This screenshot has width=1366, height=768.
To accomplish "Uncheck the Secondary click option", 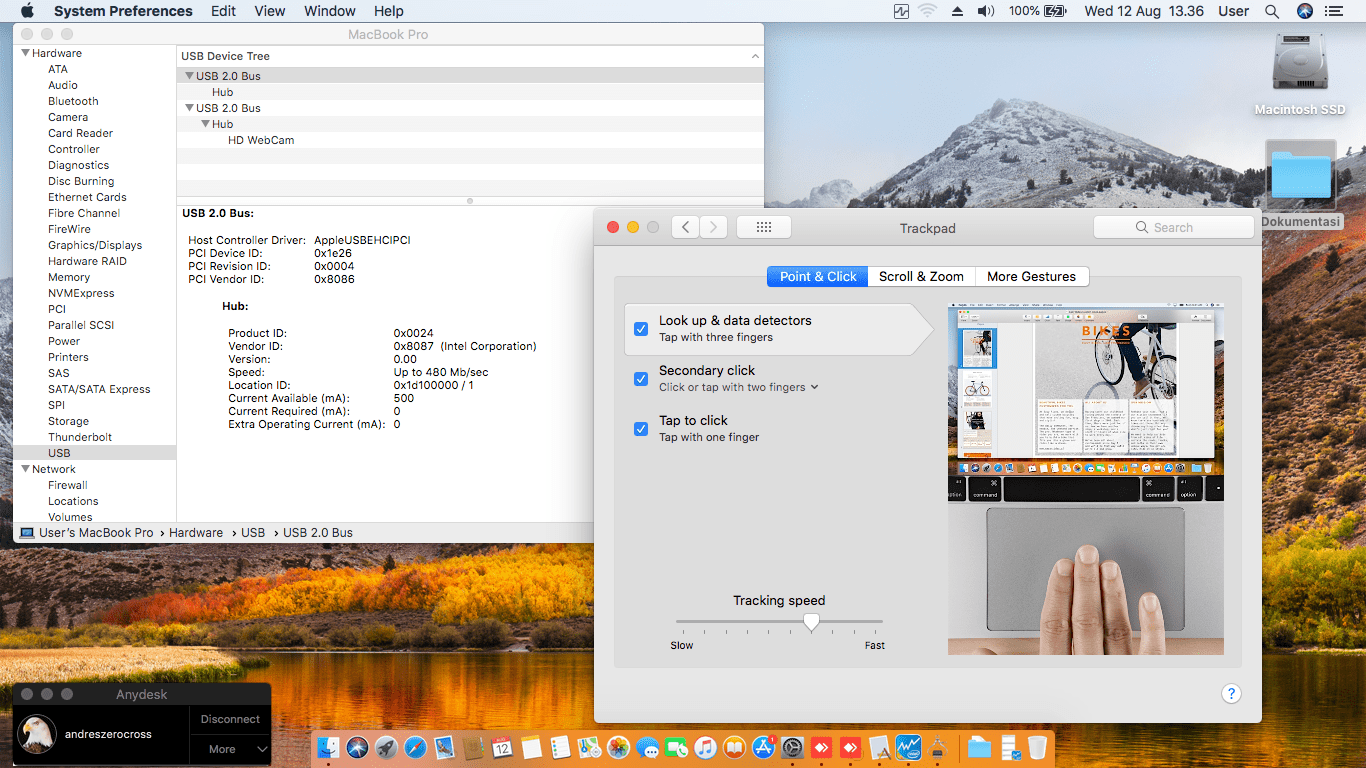I will click(641, 379).
